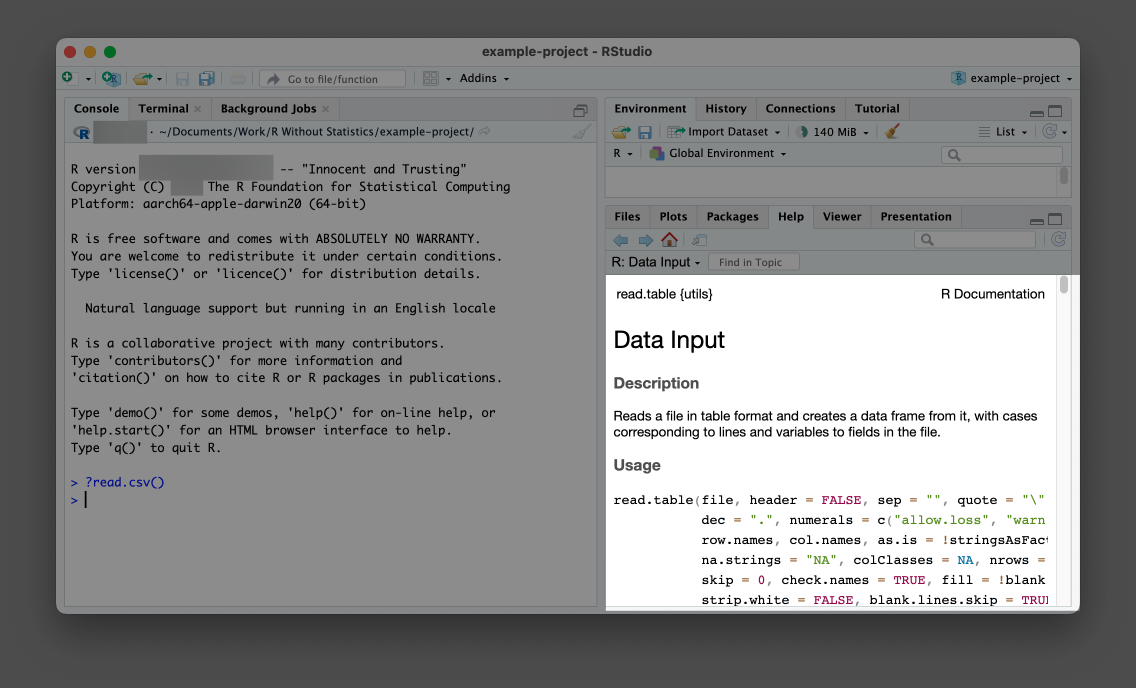
Task: Refresh the Help page
Action: (1060, 239)
